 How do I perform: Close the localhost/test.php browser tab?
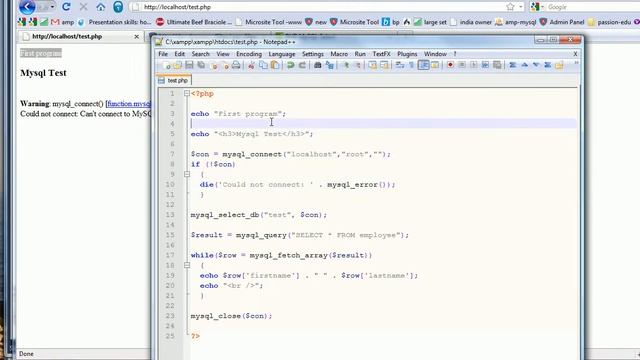click(136, 37)
